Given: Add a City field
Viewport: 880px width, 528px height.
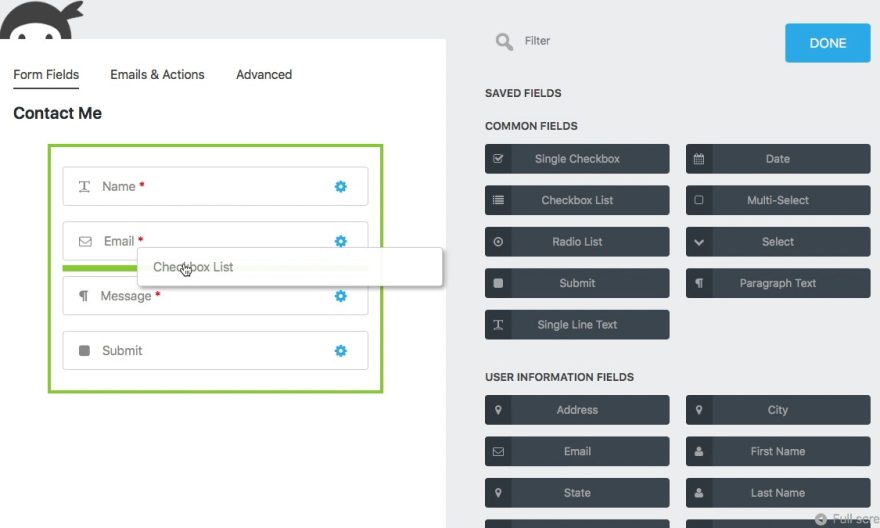Looking at the screenshot, I should point(778,410).
